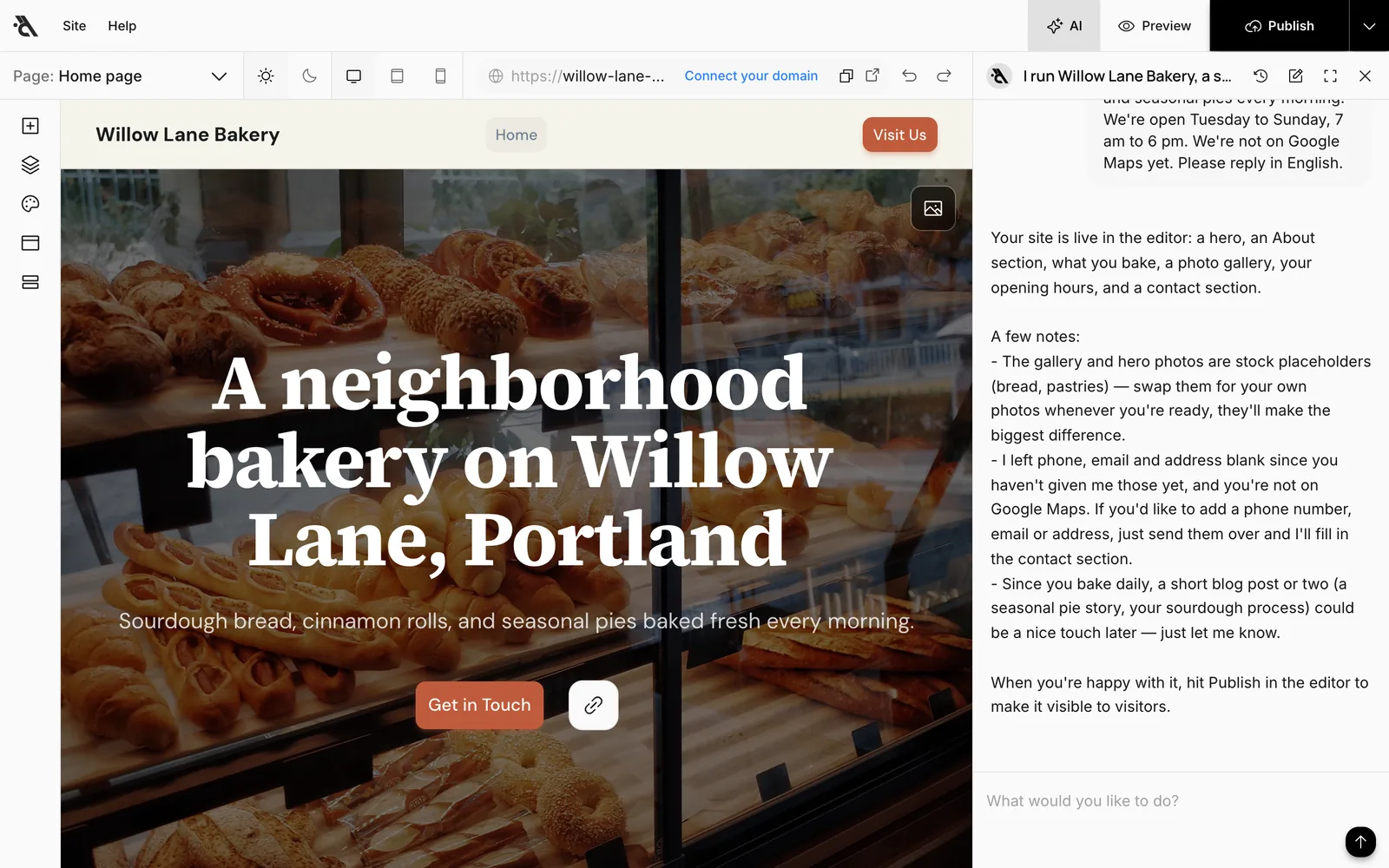Open the Add element panel

[30, 126]
